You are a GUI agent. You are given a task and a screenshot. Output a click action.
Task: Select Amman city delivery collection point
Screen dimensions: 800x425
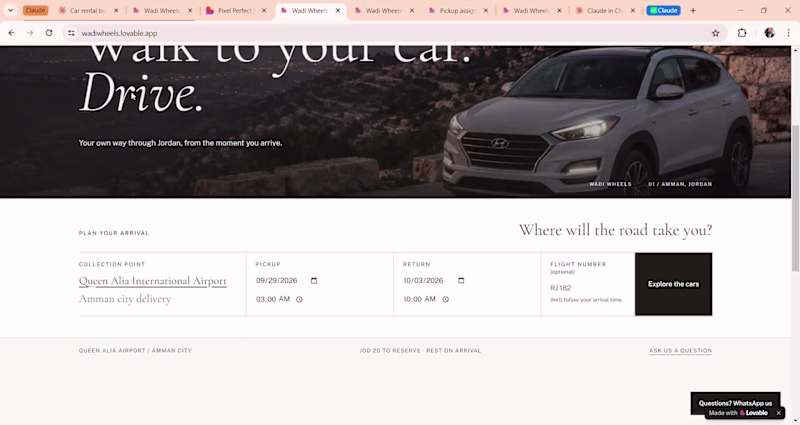(125, 299)
